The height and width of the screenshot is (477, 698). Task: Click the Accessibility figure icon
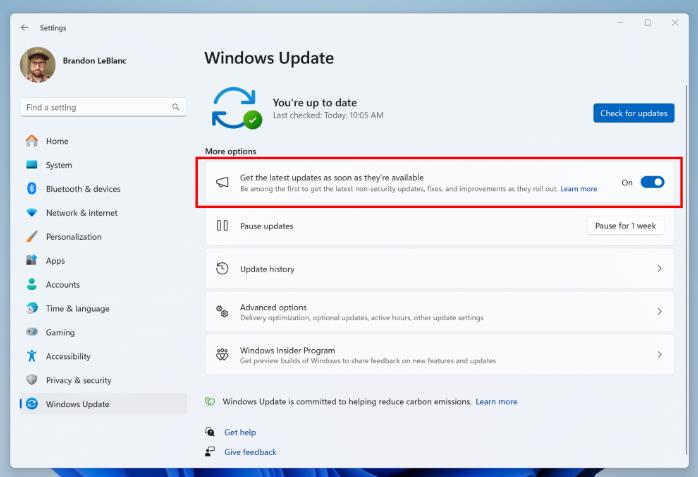(32, 357)
